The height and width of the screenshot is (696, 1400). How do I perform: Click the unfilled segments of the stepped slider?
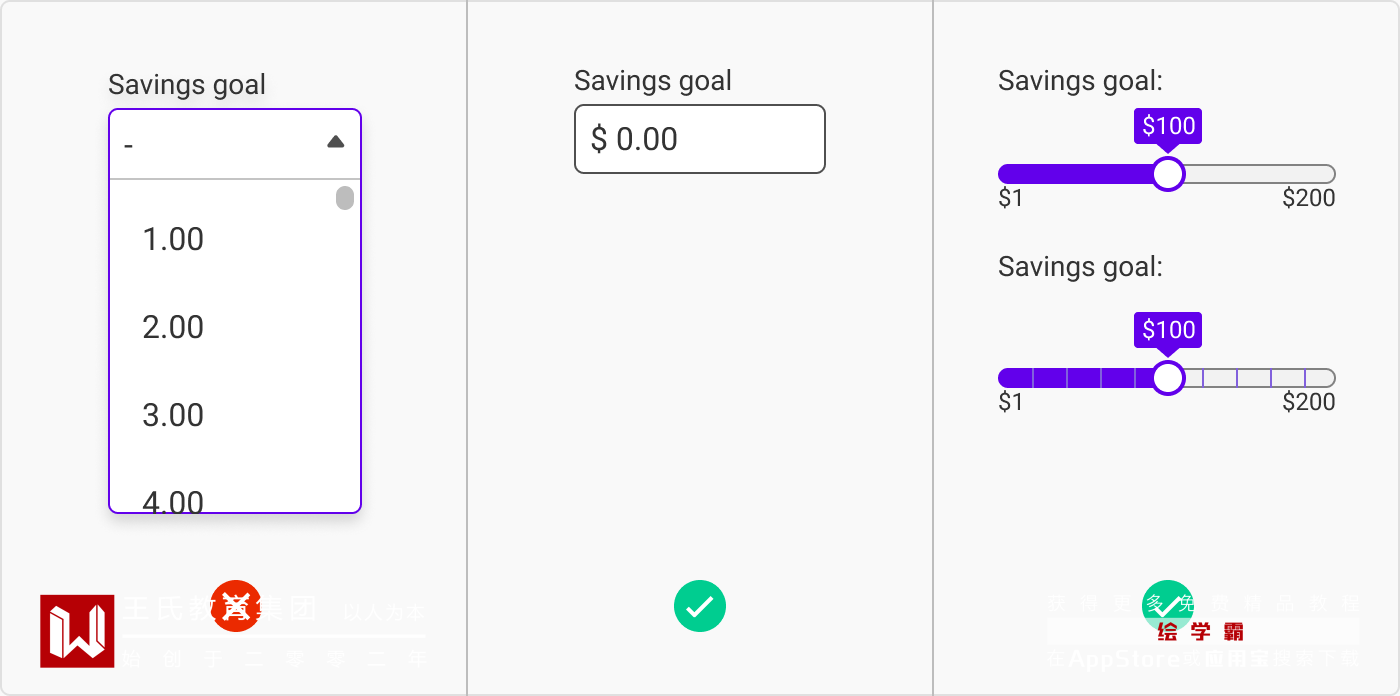tap(1260, 378)
